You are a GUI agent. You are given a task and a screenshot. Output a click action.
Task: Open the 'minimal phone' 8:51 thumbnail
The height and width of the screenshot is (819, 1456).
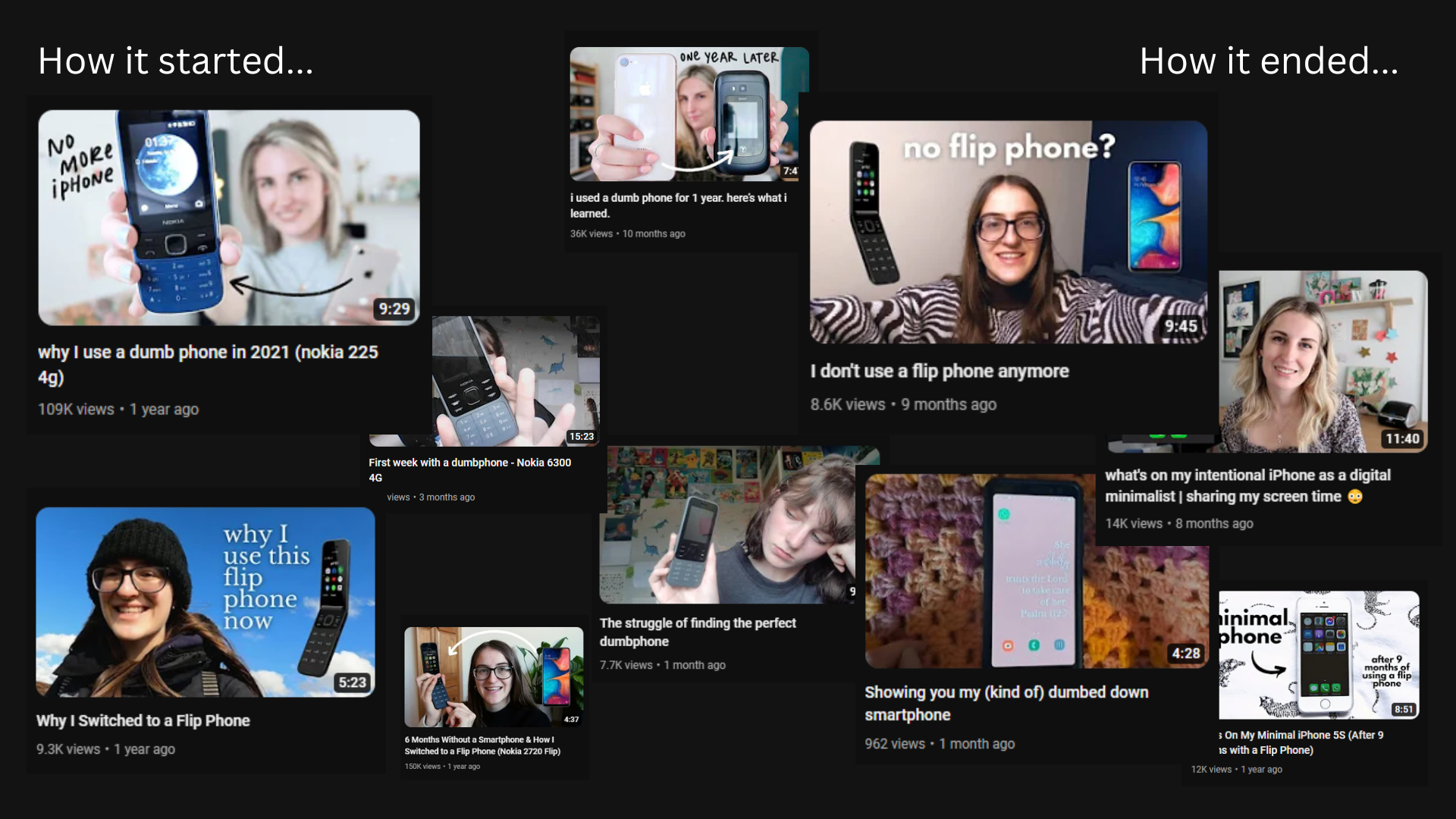(x=1318, y=654)
